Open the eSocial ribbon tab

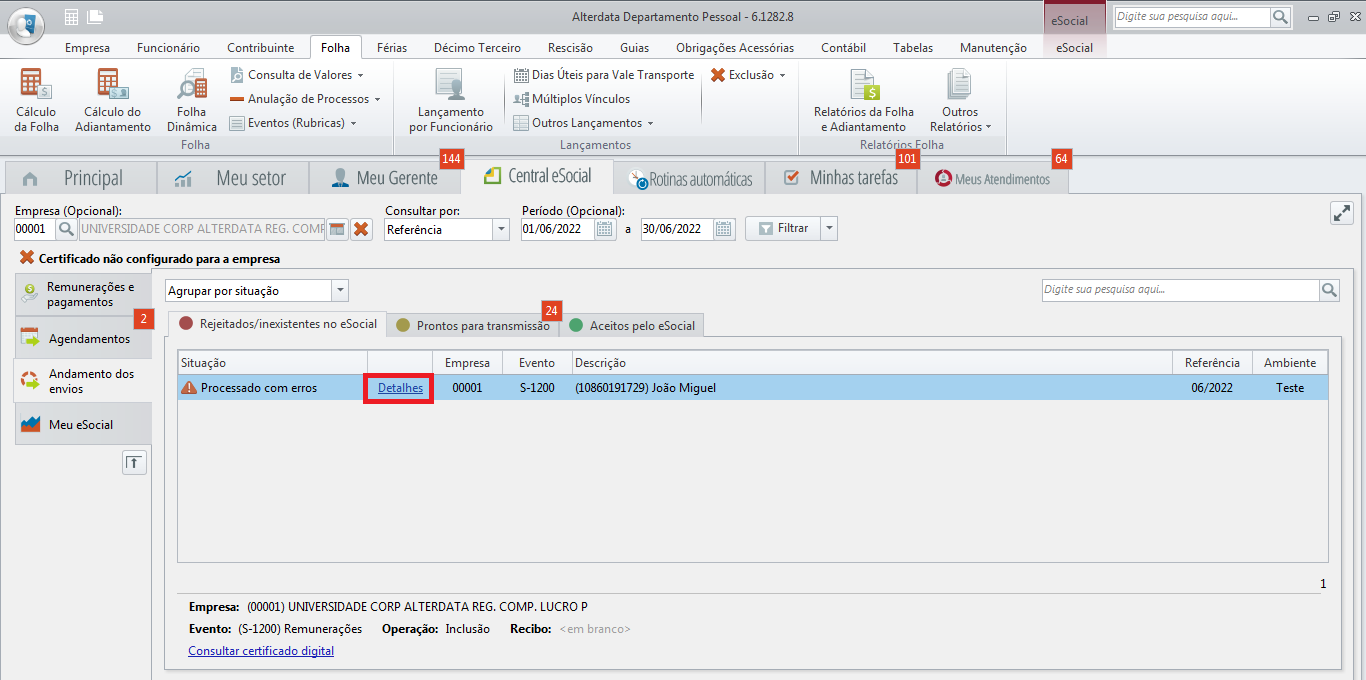coord(1074,48)
